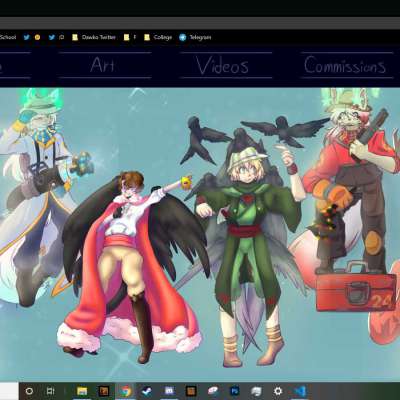The height and width of the screenshot is (400, 400).
Task: Switch to Google Chrome in taskbar
Action: tap(126, 391)
